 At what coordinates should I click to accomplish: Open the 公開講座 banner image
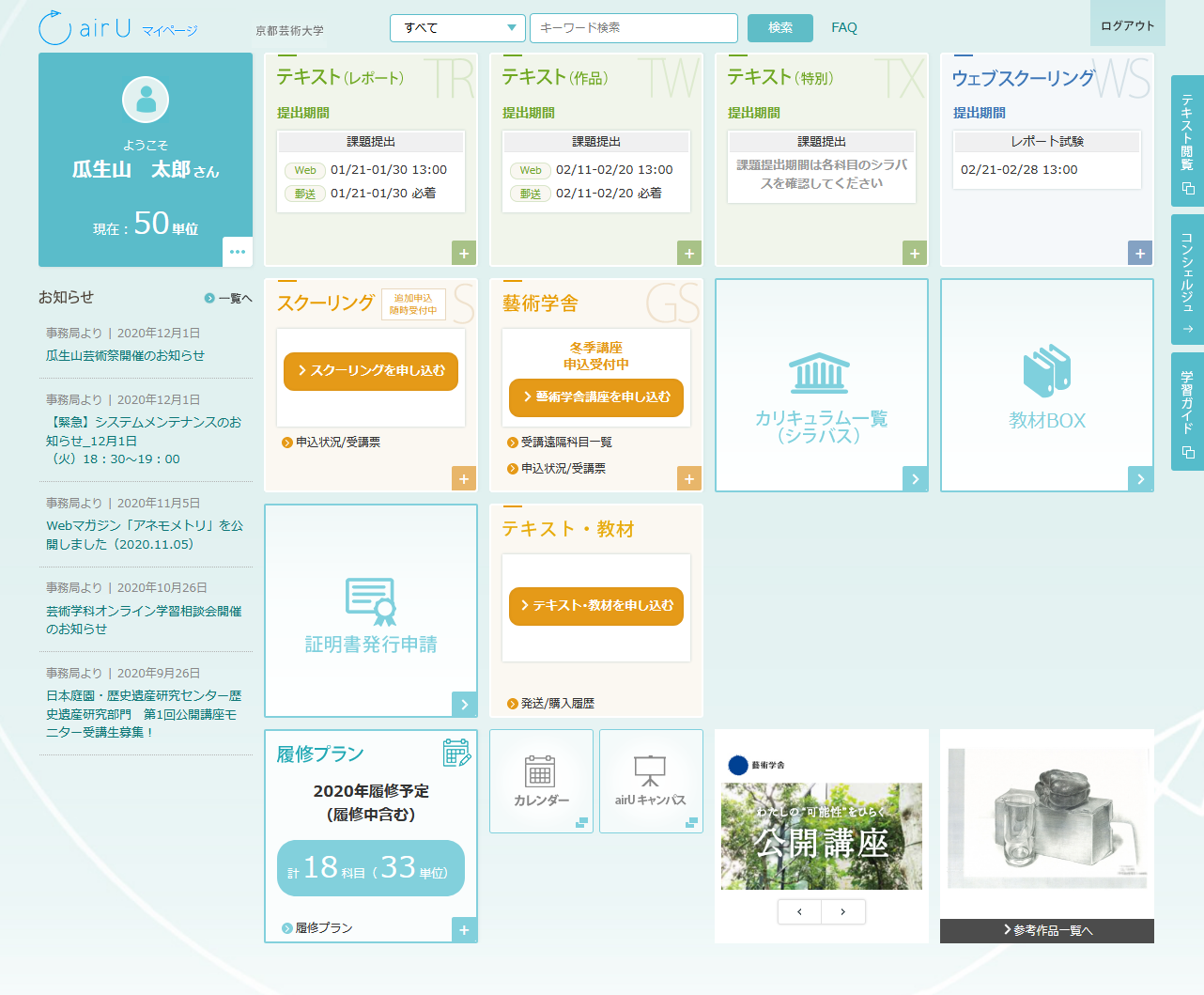[x=822, y=836]
